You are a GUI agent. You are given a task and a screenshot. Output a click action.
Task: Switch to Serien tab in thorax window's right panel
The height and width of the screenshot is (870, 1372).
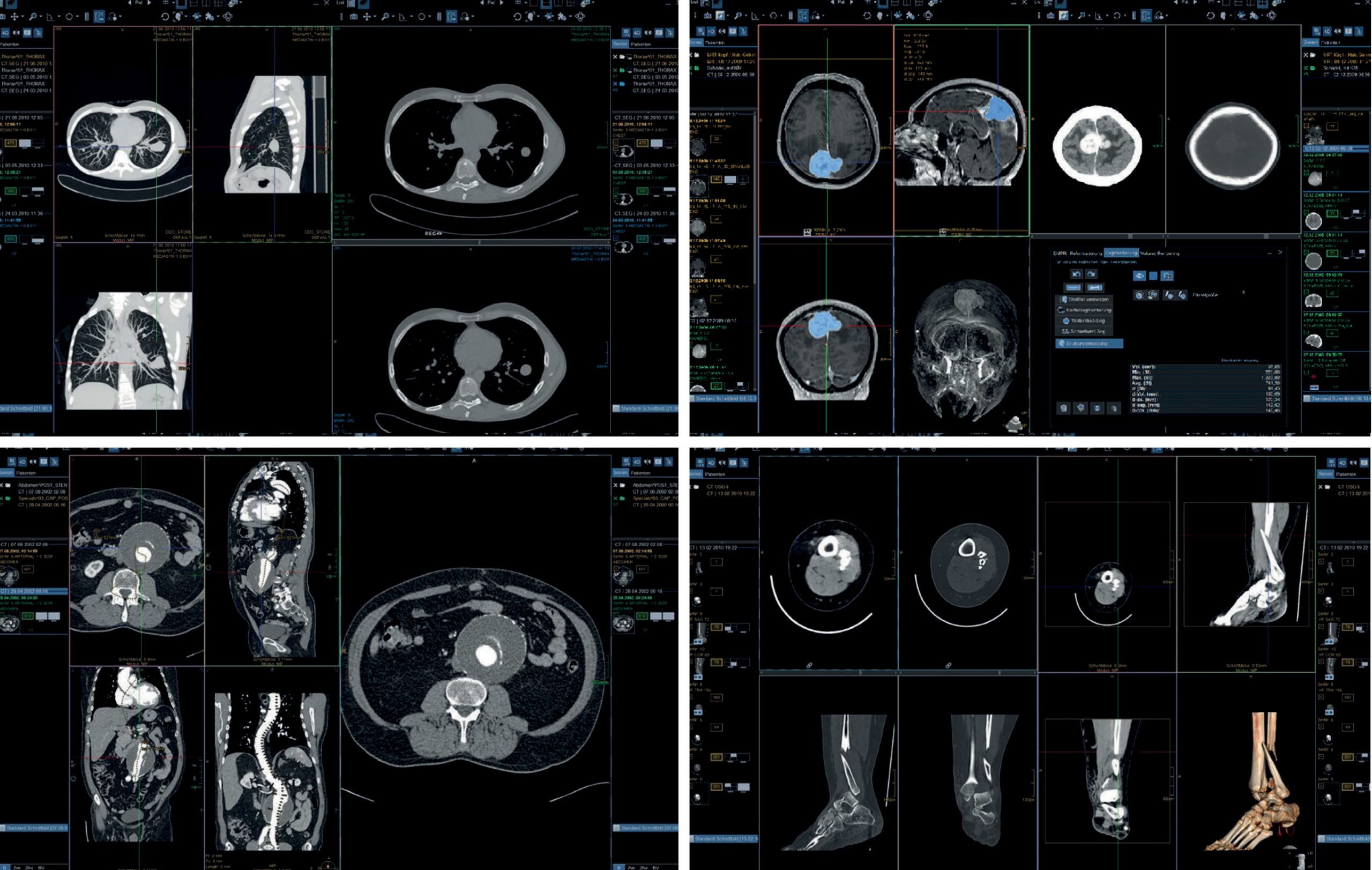tap(620, 44)
